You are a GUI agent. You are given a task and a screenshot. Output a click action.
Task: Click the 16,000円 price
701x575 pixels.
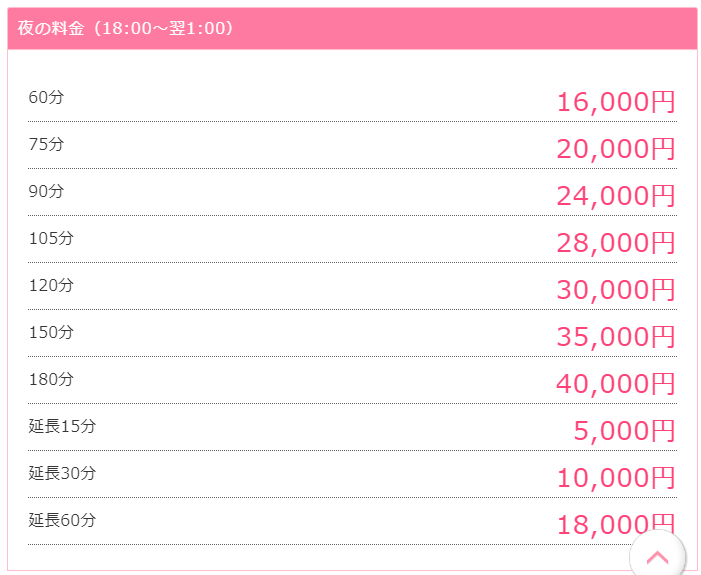[616, 102]
